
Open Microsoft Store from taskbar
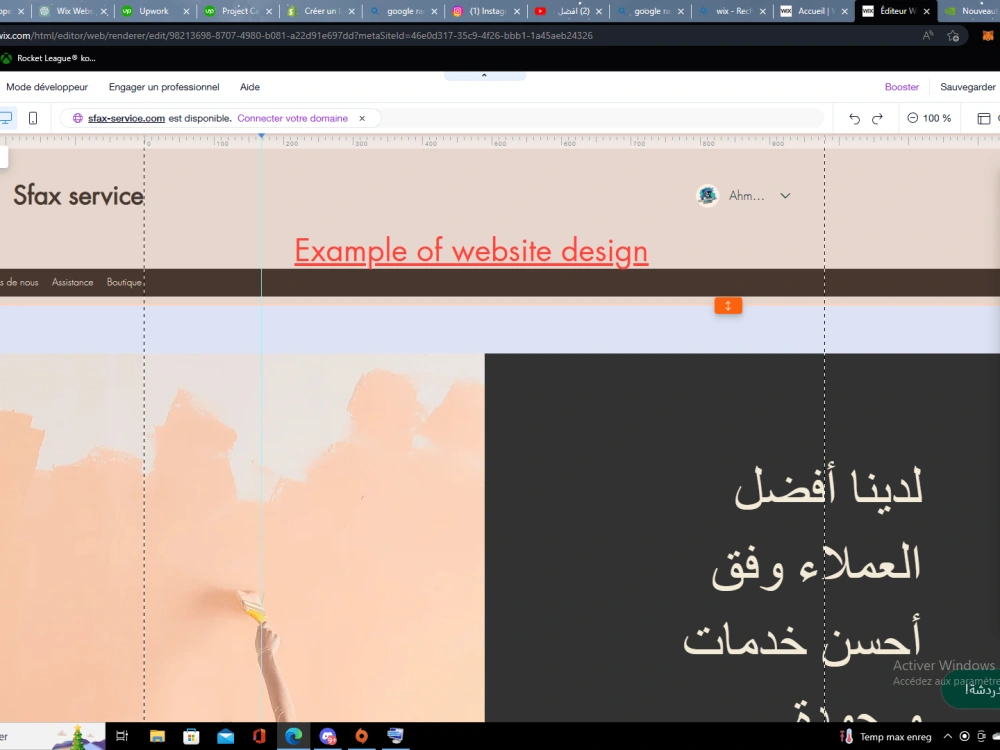[x=191, y=736]
